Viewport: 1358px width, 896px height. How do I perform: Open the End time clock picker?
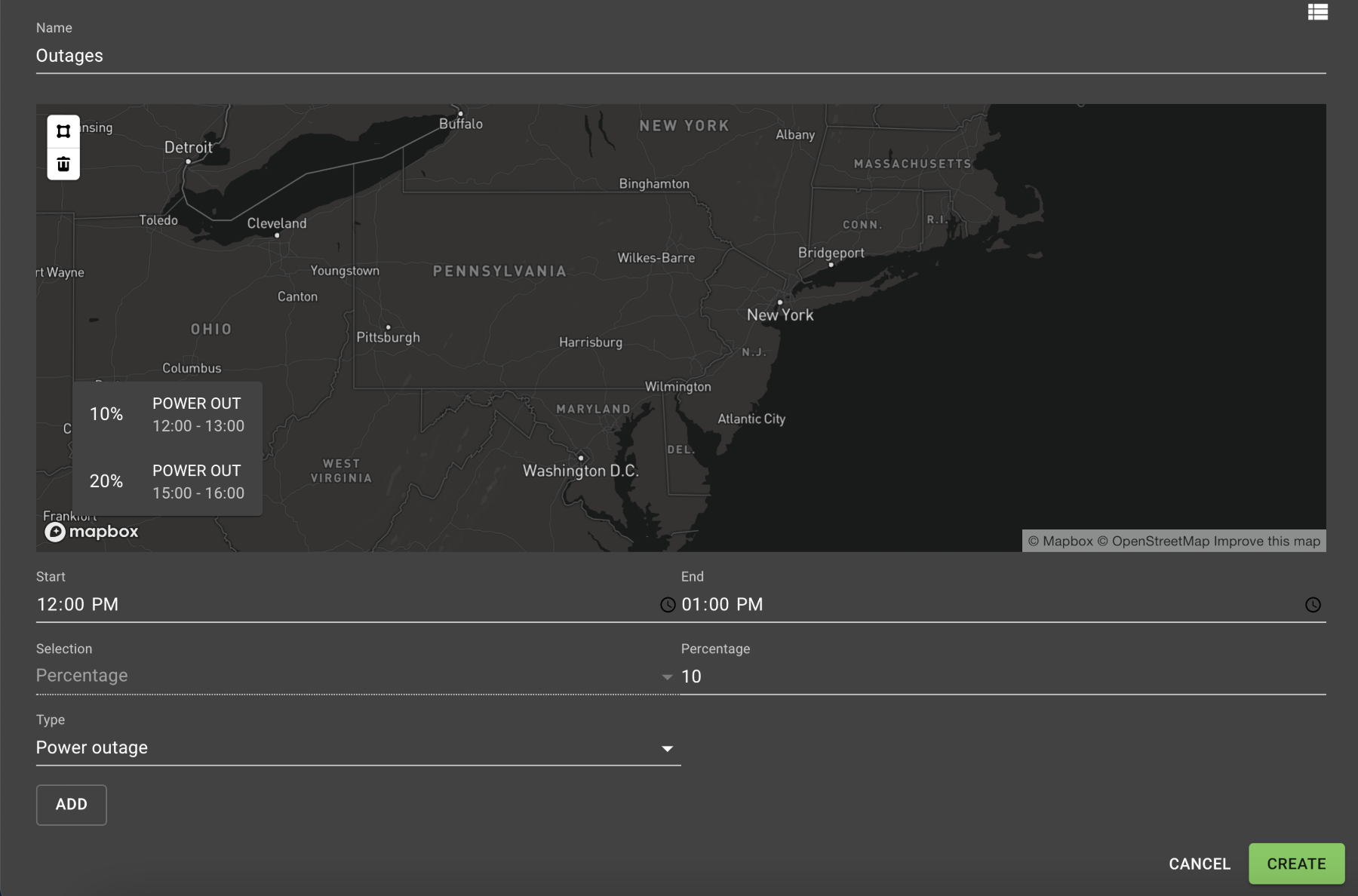pos(1313,604)
